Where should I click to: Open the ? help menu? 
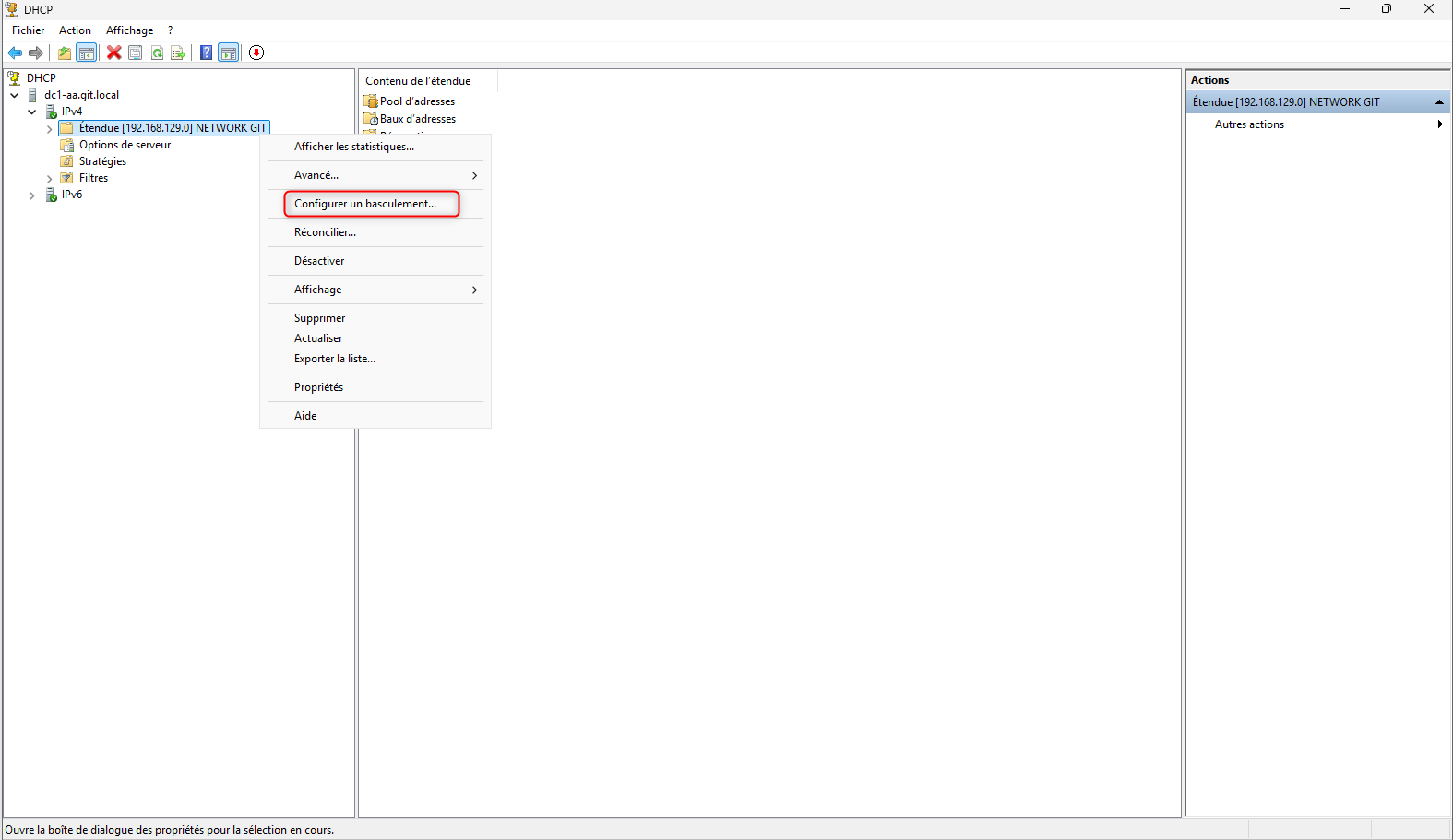(x=170, y=30)
